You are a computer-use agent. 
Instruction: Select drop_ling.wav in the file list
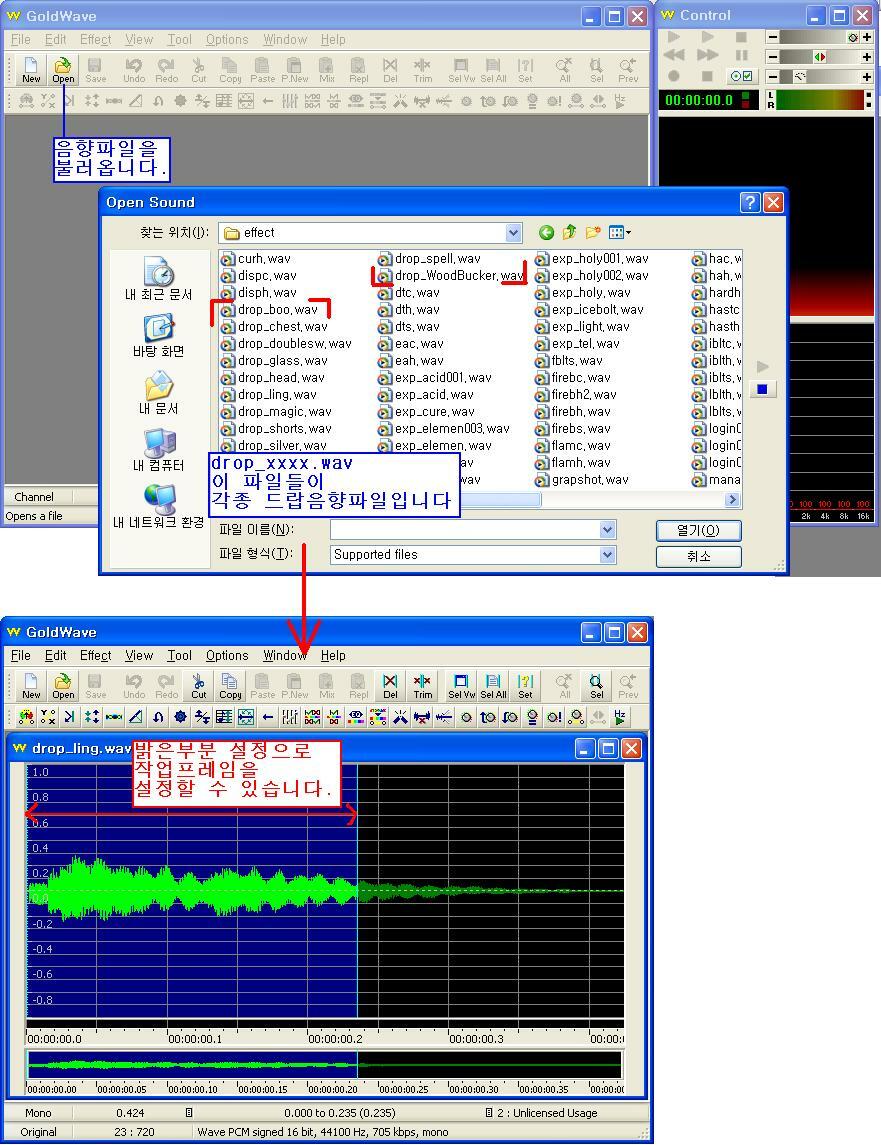277,395
